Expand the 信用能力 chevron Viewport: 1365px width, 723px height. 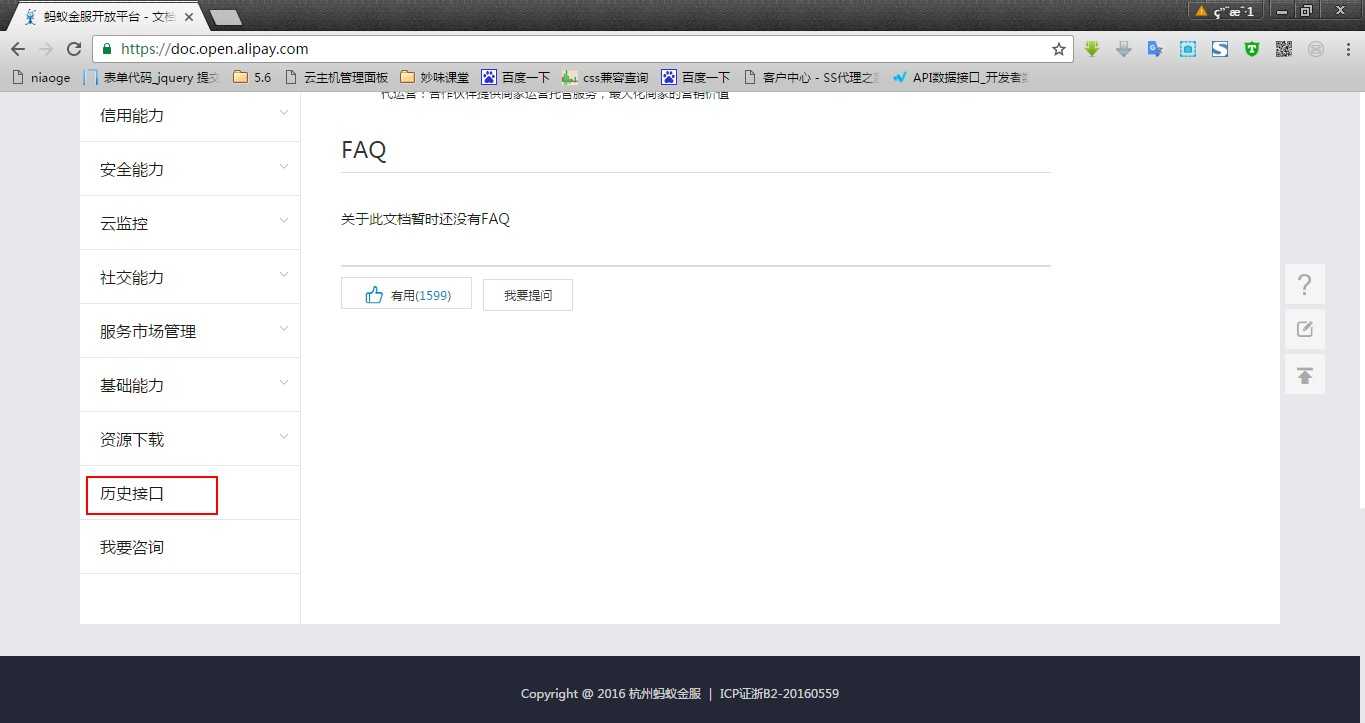coord(284,113)
